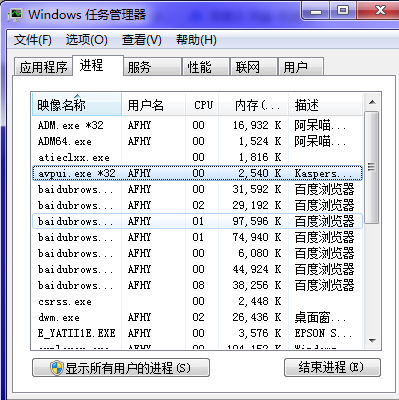
Task: Select baidubrows process using 31,592 K
Action: (x=197, y=189)
